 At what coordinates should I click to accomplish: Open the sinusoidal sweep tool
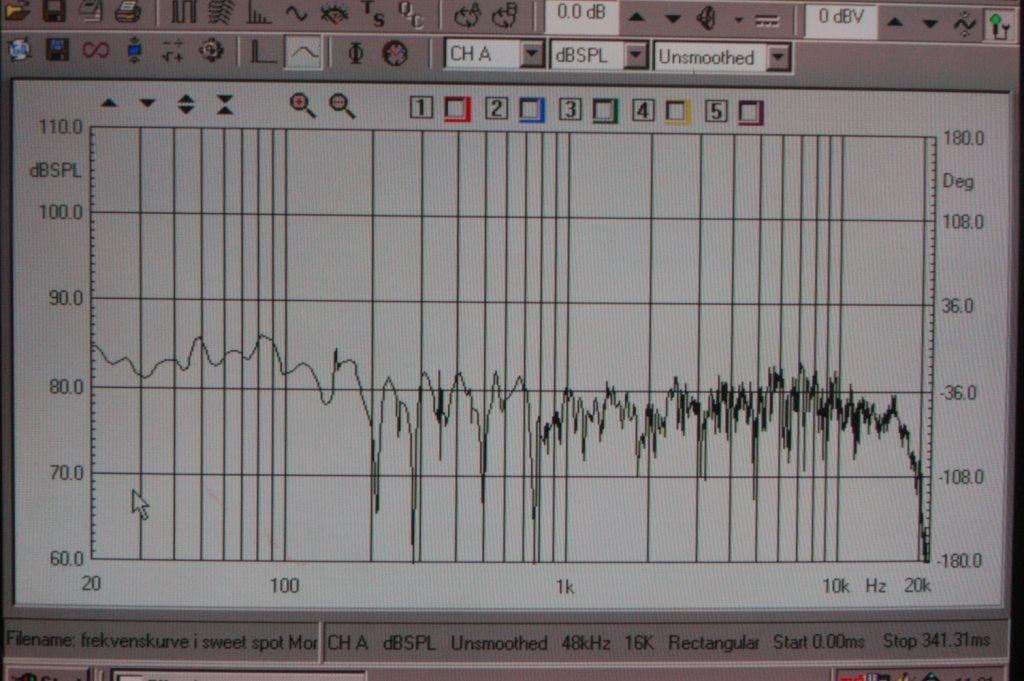click(296, 13)
